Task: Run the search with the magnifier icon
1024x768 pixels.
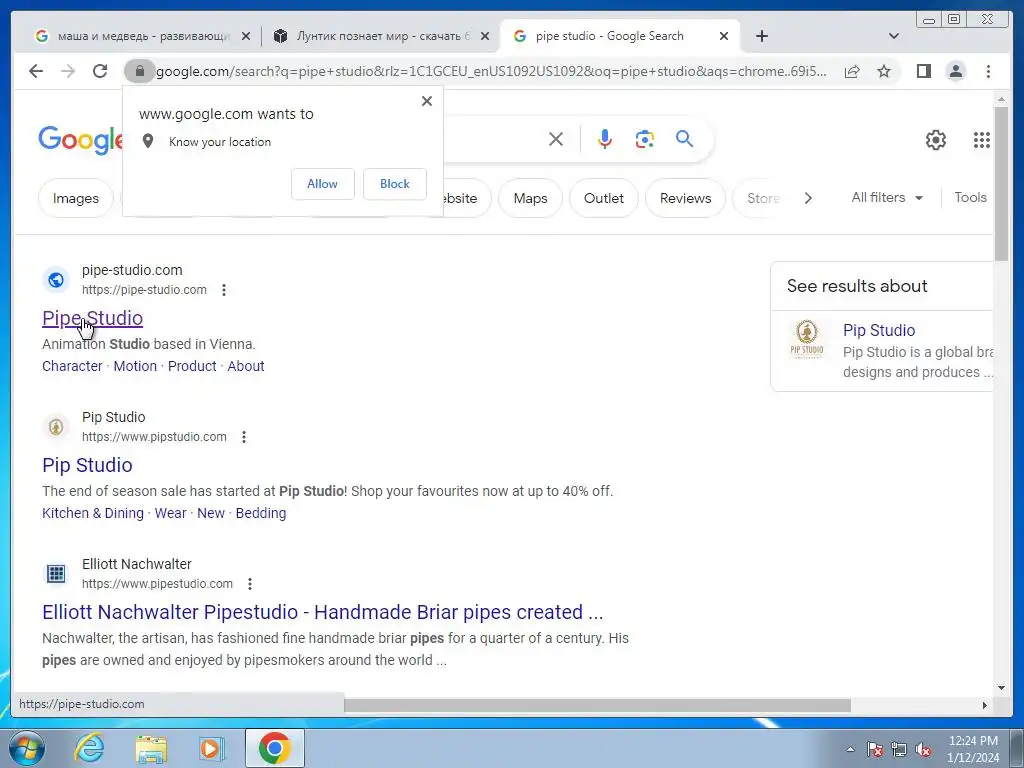Action: (684, 139)
